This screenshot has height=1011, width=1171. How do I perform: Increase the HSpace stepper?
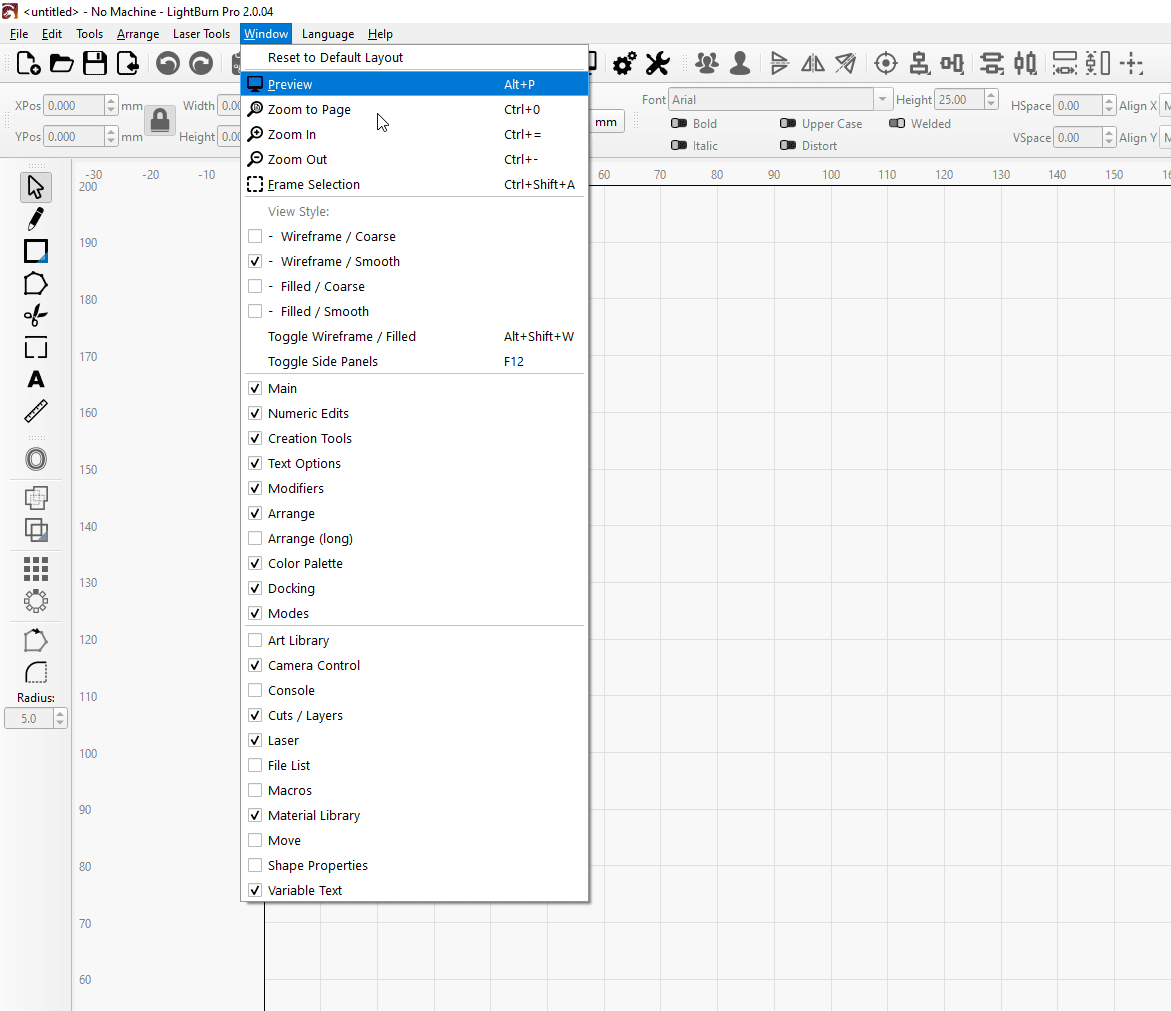(1109, 101)
